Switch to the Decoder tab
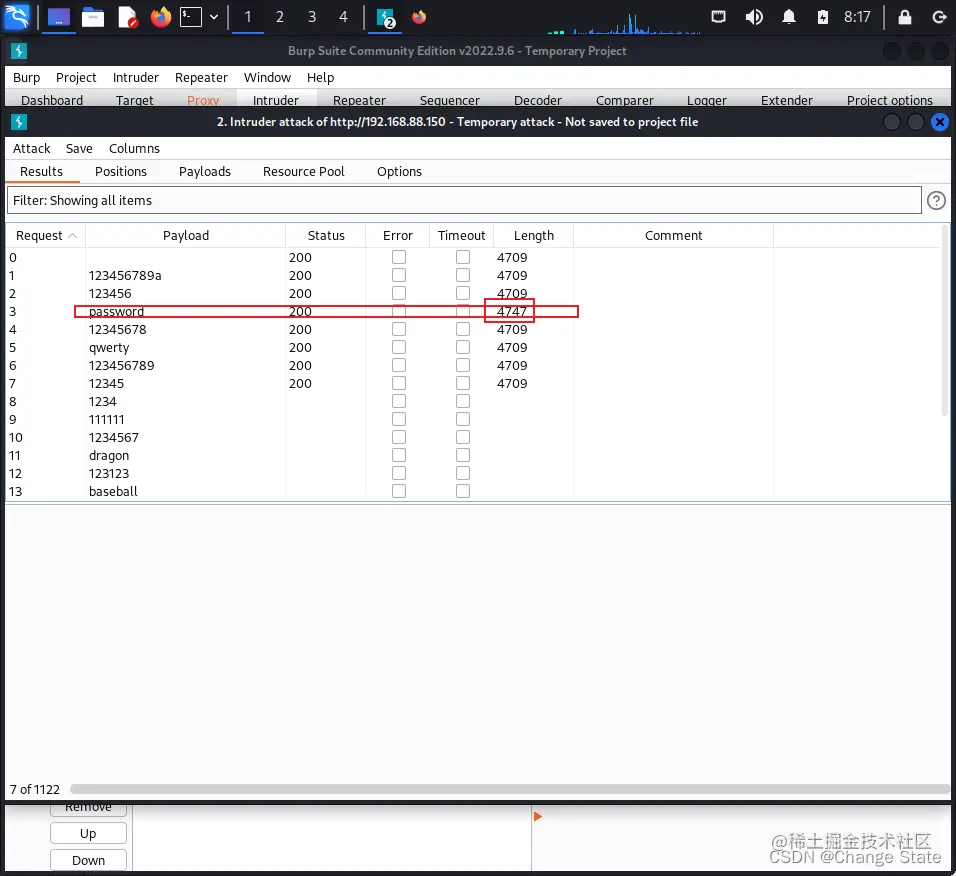The image size is (956, 876). (x=538, y=100)
